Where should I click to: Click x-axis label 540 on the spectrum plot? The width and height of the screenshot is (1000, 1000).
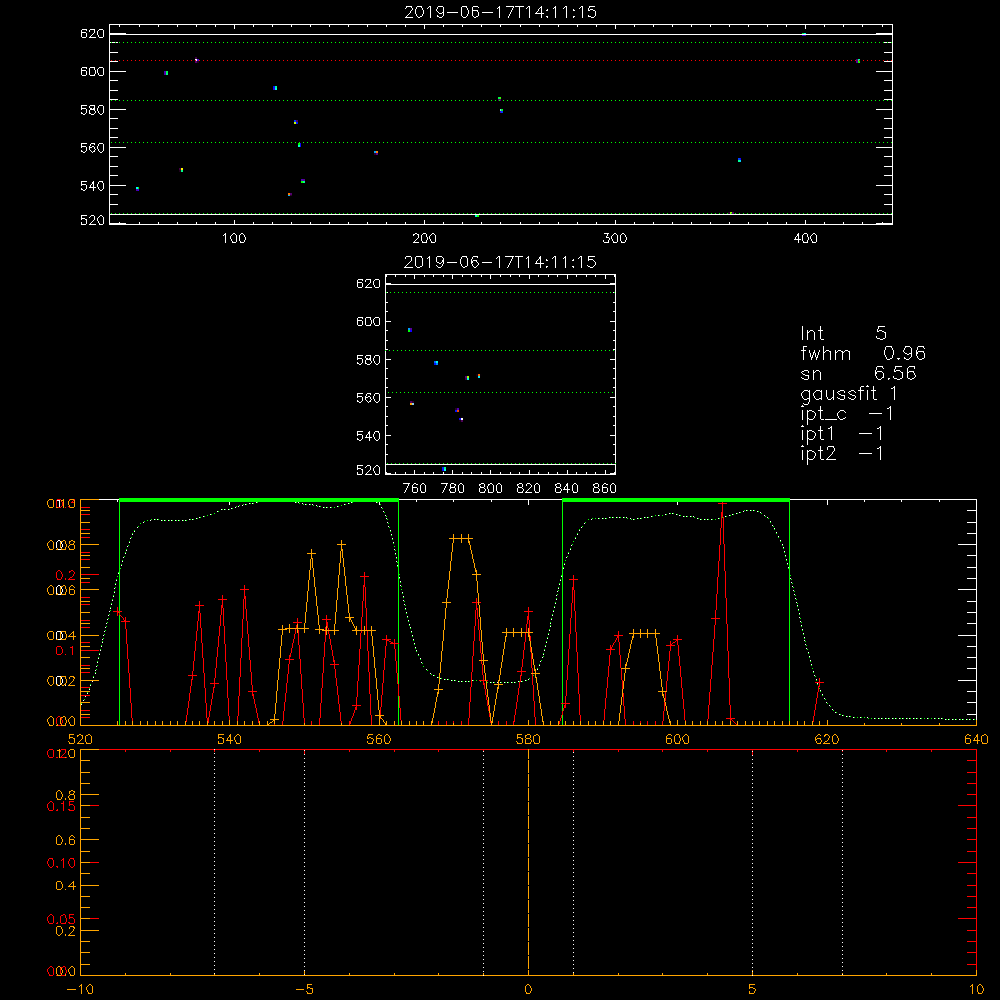(230, 740)
